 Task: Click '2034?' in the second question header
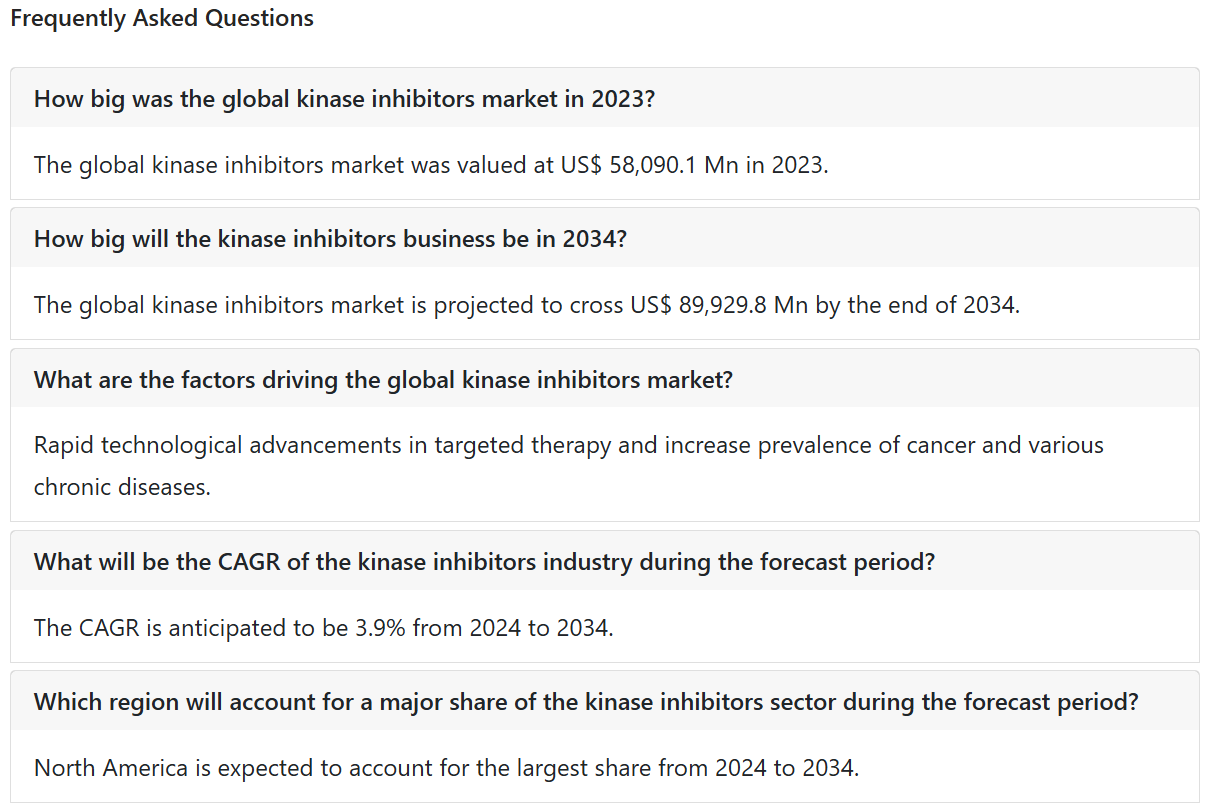pyautogui.click(x=594, y=239)
